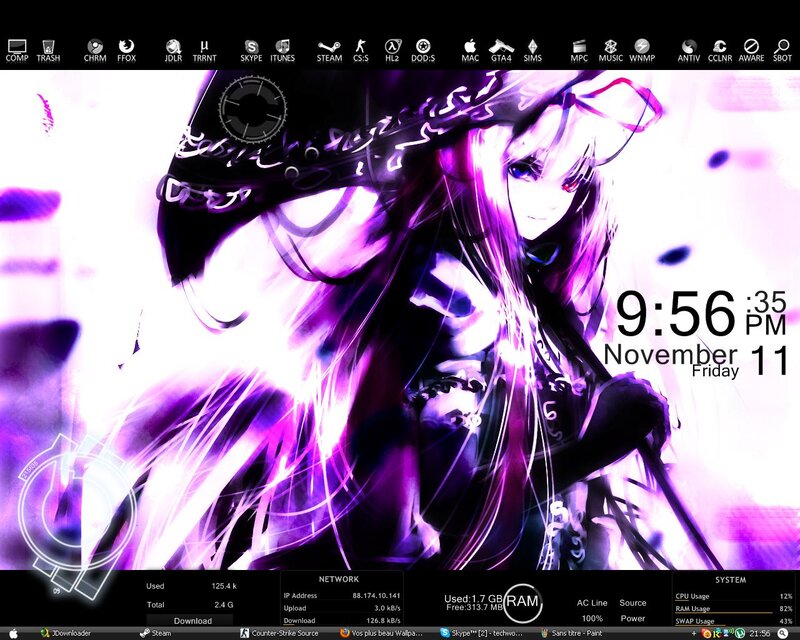This screenshot has width=800, height=640.
Task: Open STEAM from the dock
Action: pos(329,51)
